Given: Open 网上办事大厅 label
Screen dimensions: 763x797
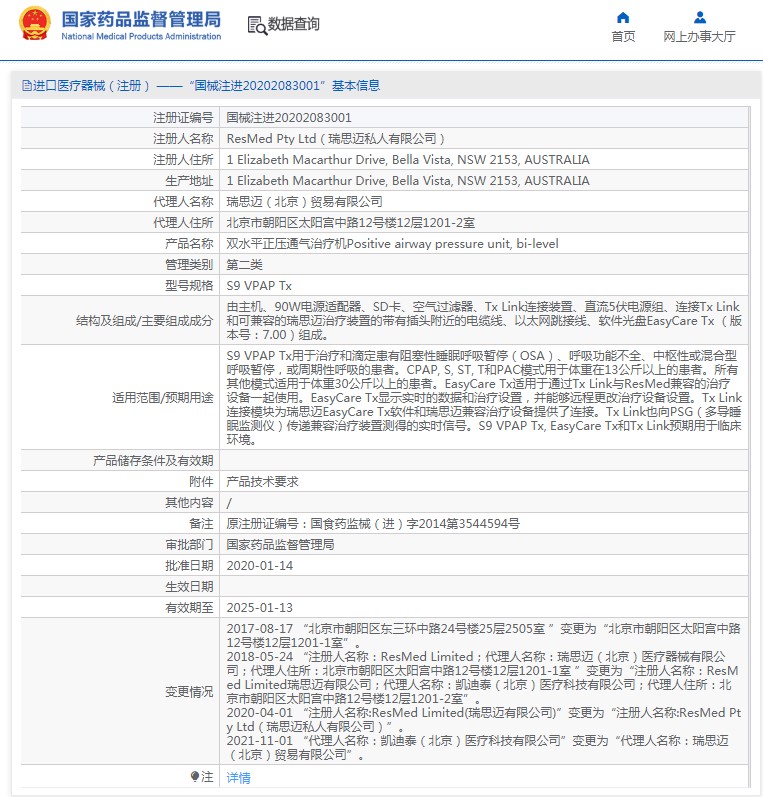Looking at the screenshot, I should [699, 37].
